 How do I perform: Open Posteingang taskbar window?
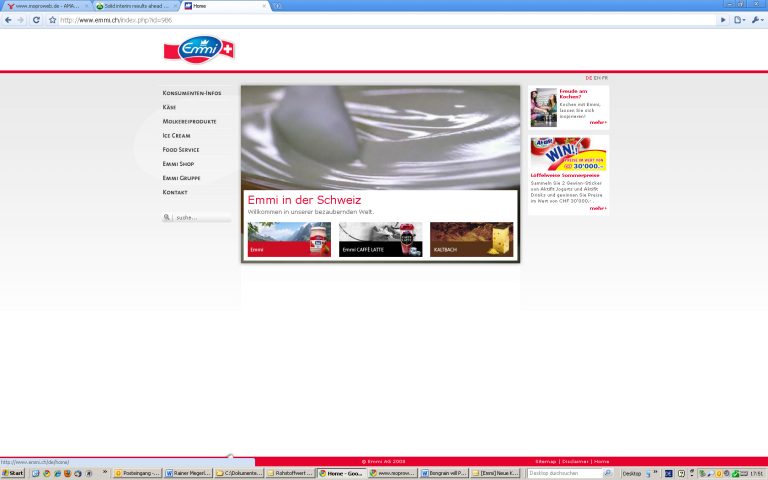[x=137, y=473]
